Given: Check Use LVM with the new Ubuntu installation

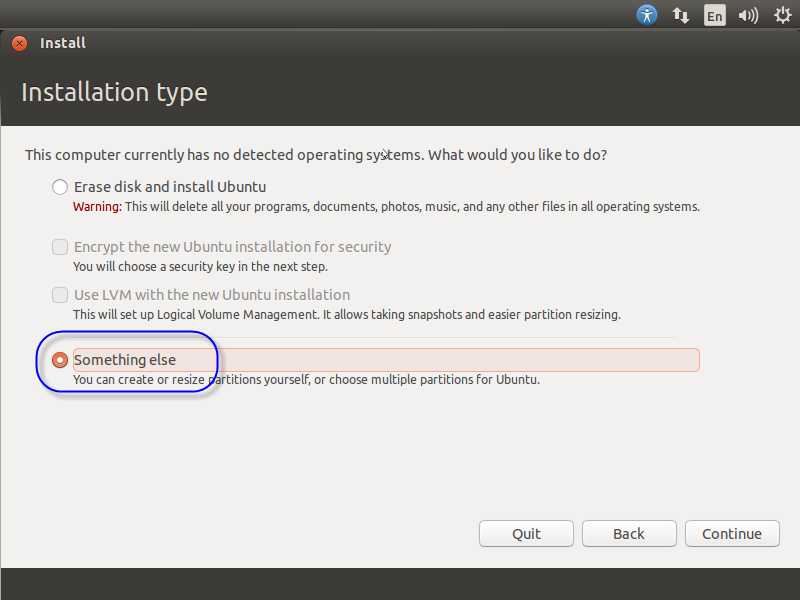Looking at the screenshot, I should tap(60, 294).
